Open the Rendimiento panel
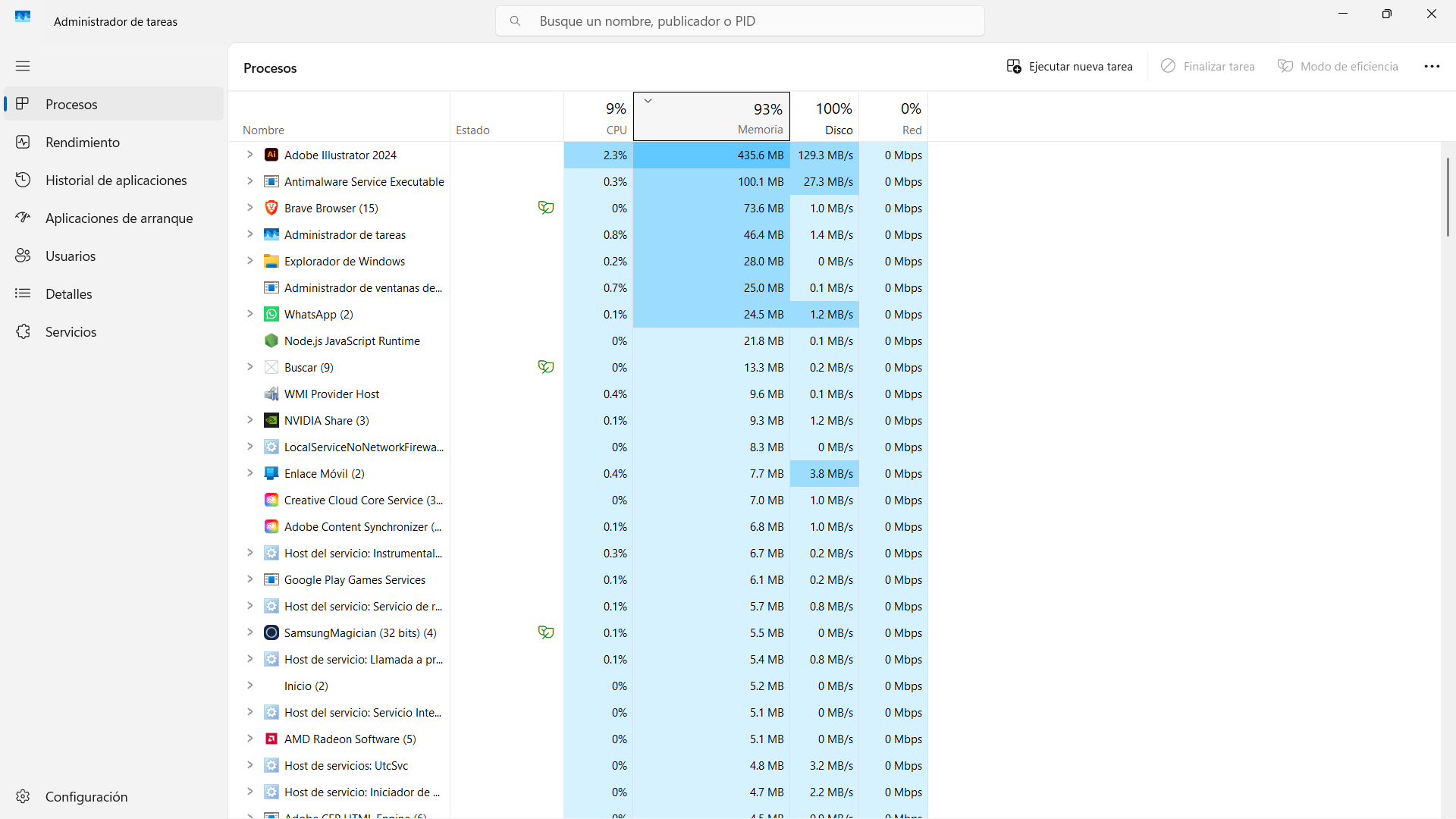This screenshot has height=819, width=1456. (82, 142)
